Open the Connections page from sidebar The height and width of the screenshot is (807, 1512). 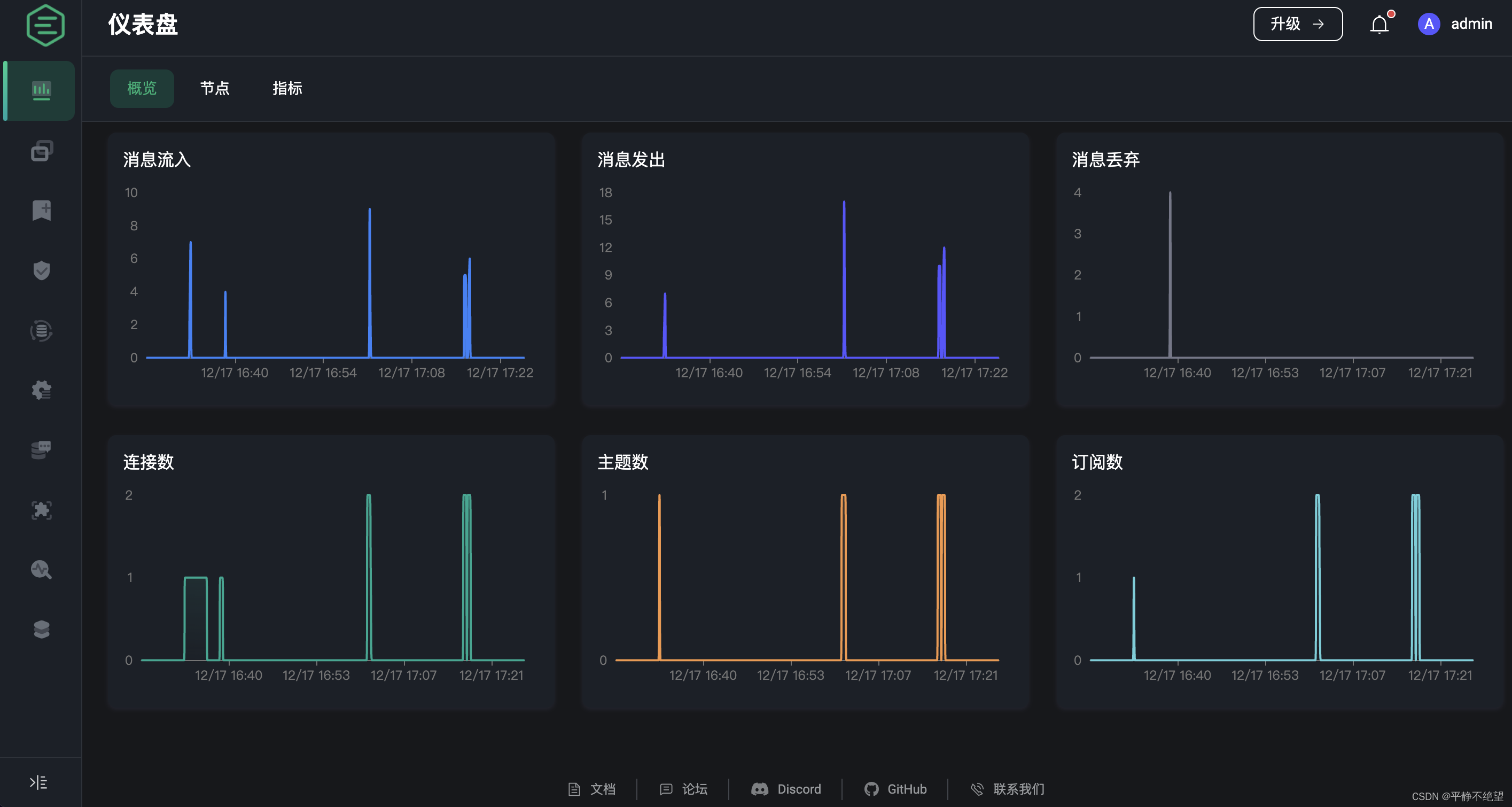click(x=40, y=151)
